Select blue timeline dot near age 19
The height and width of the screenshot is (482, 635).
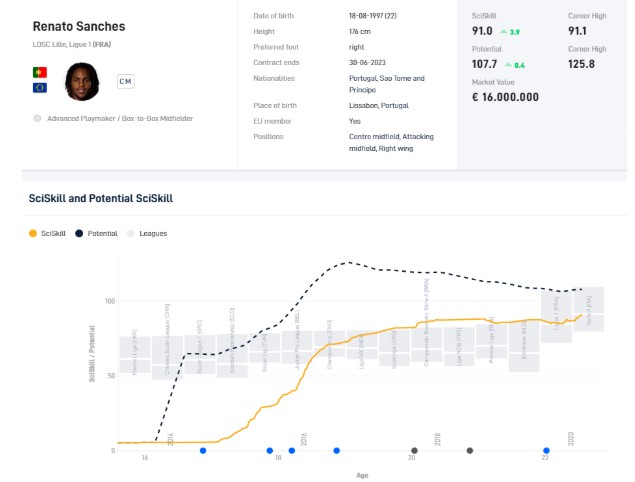tap(337, 450)
